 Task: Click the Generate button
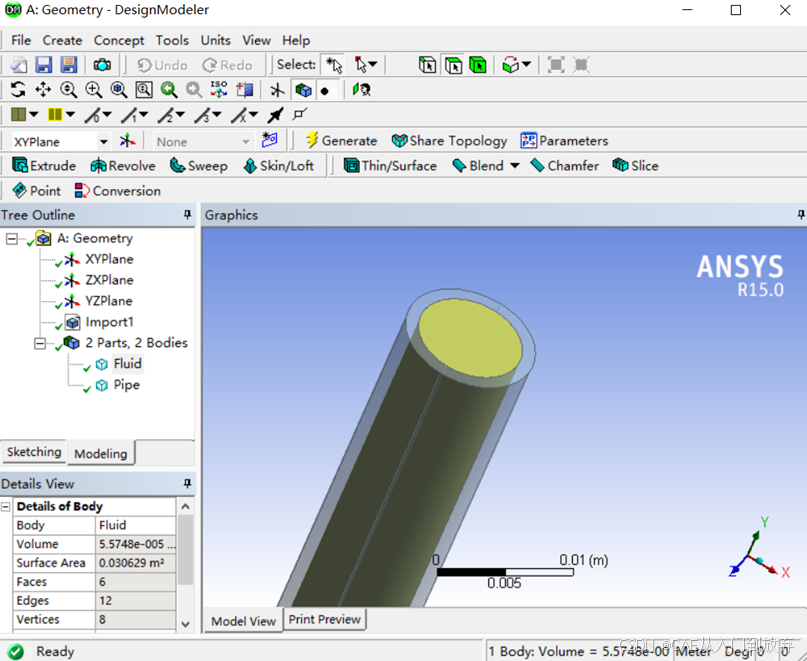[x=341, y=141]
